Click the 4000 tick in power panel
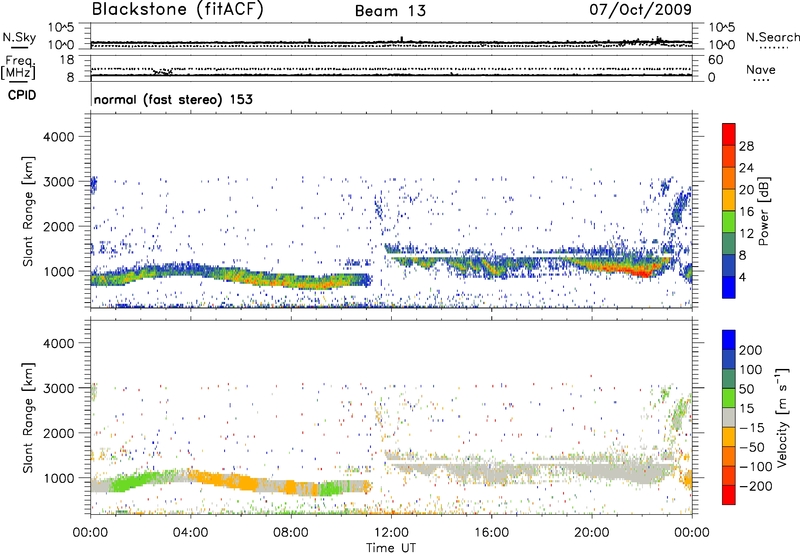Screen dimensions: 800x554 (58, 137)
